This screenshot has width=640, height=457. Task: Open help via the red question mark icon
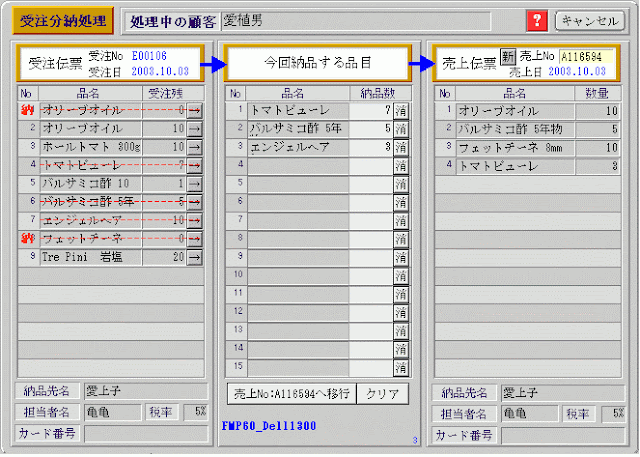pos(537,20)
